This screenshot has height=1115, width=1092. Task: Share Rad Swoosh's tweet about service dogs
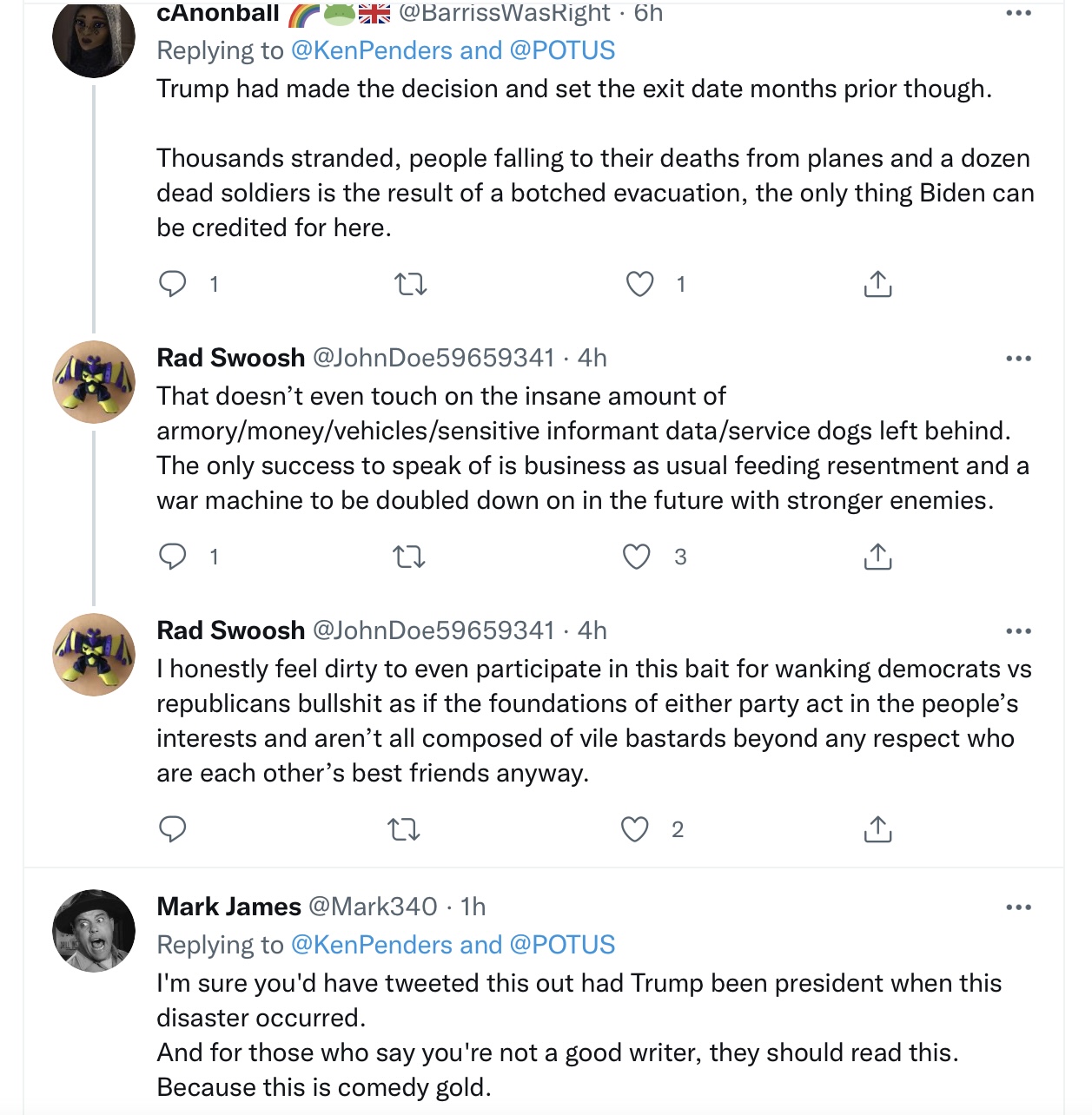point(877,557)
